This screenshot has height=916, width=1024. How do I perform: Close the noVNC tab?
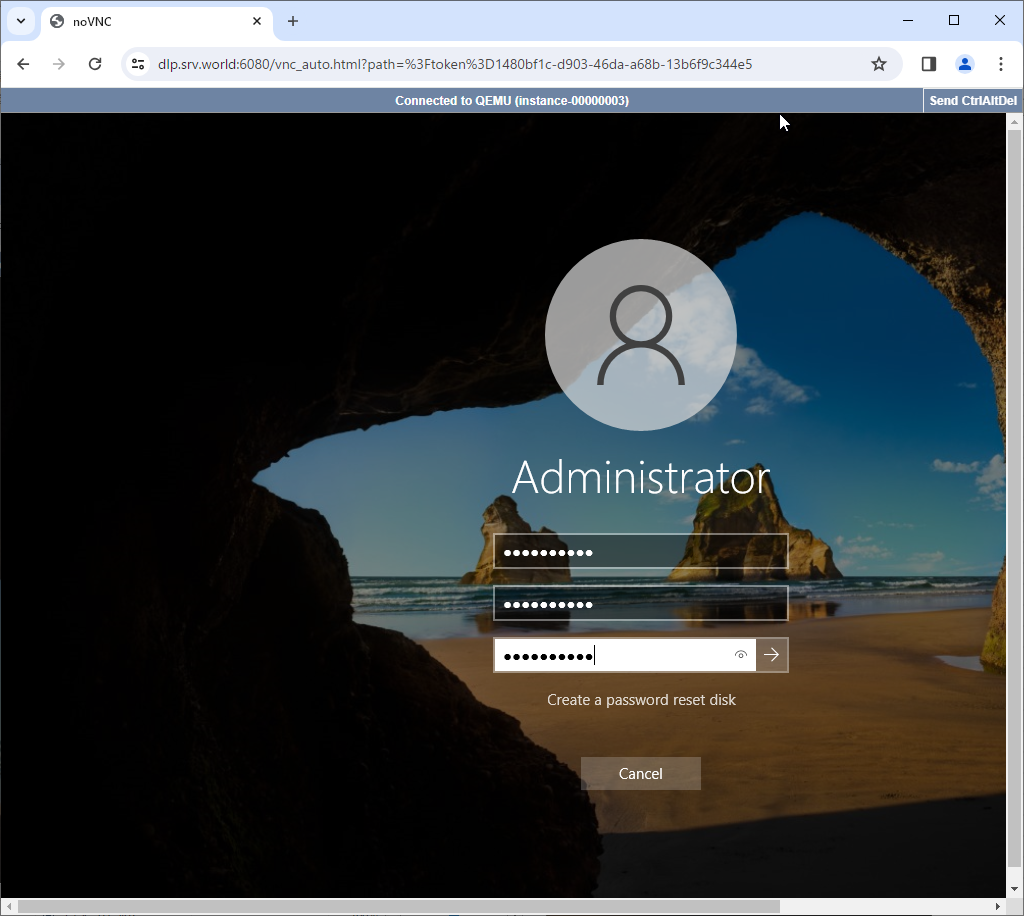pyautogui.click(x=257, y=21)
